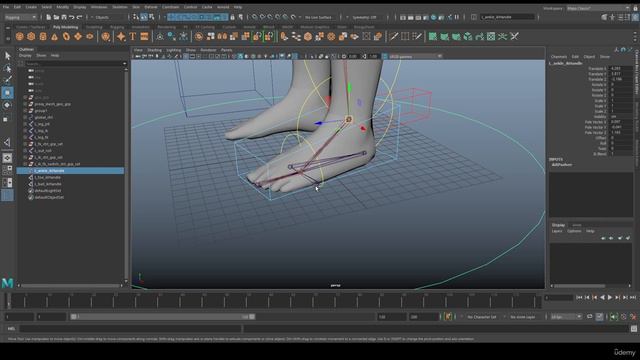Activate the Lasso Select tool
The width and height of the screenshot is (640, 360).
click(x=7, y=68)
